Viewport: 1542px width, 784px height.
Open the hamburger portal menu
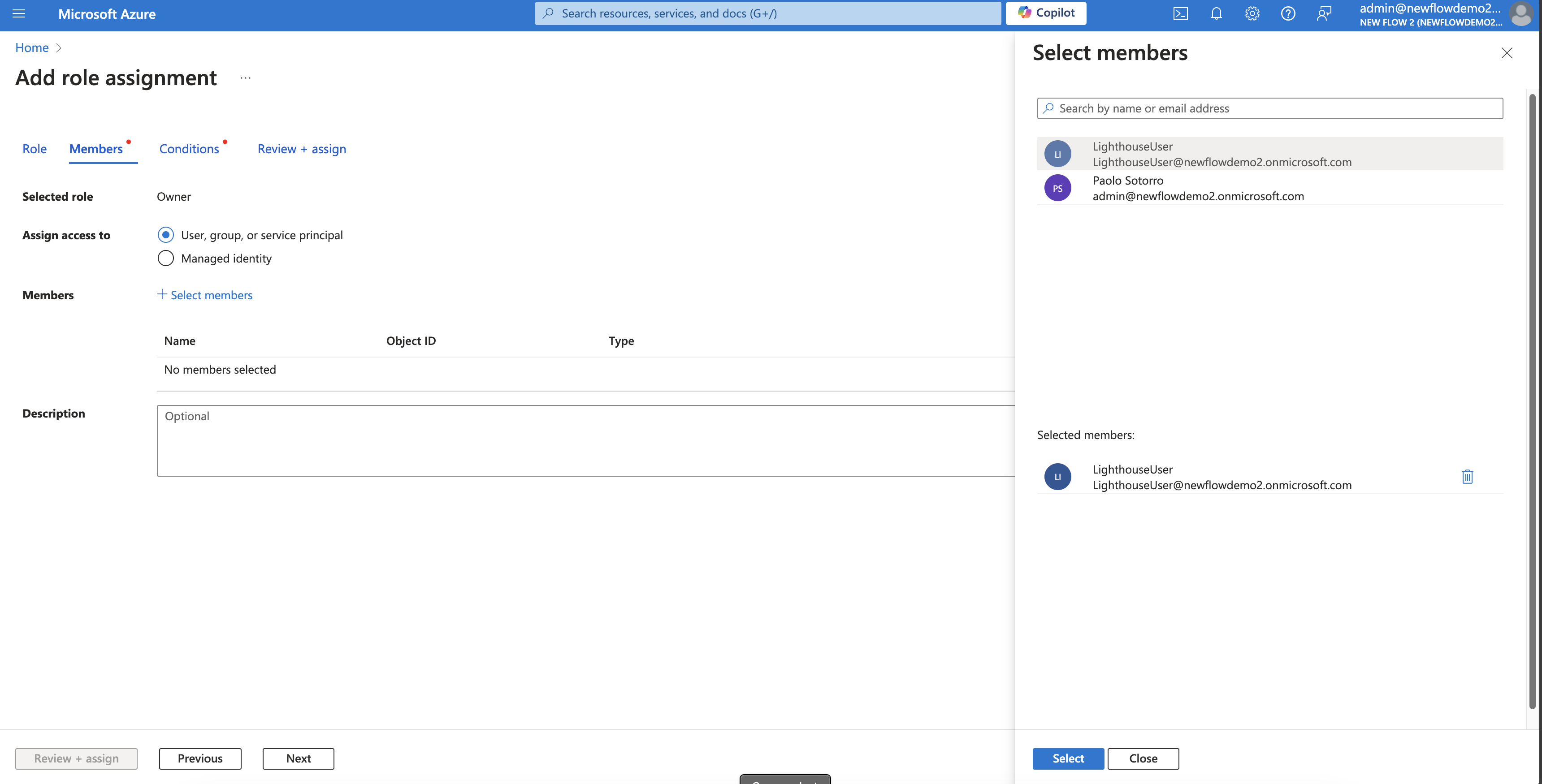pyautogui.click(x=18, y=13)
